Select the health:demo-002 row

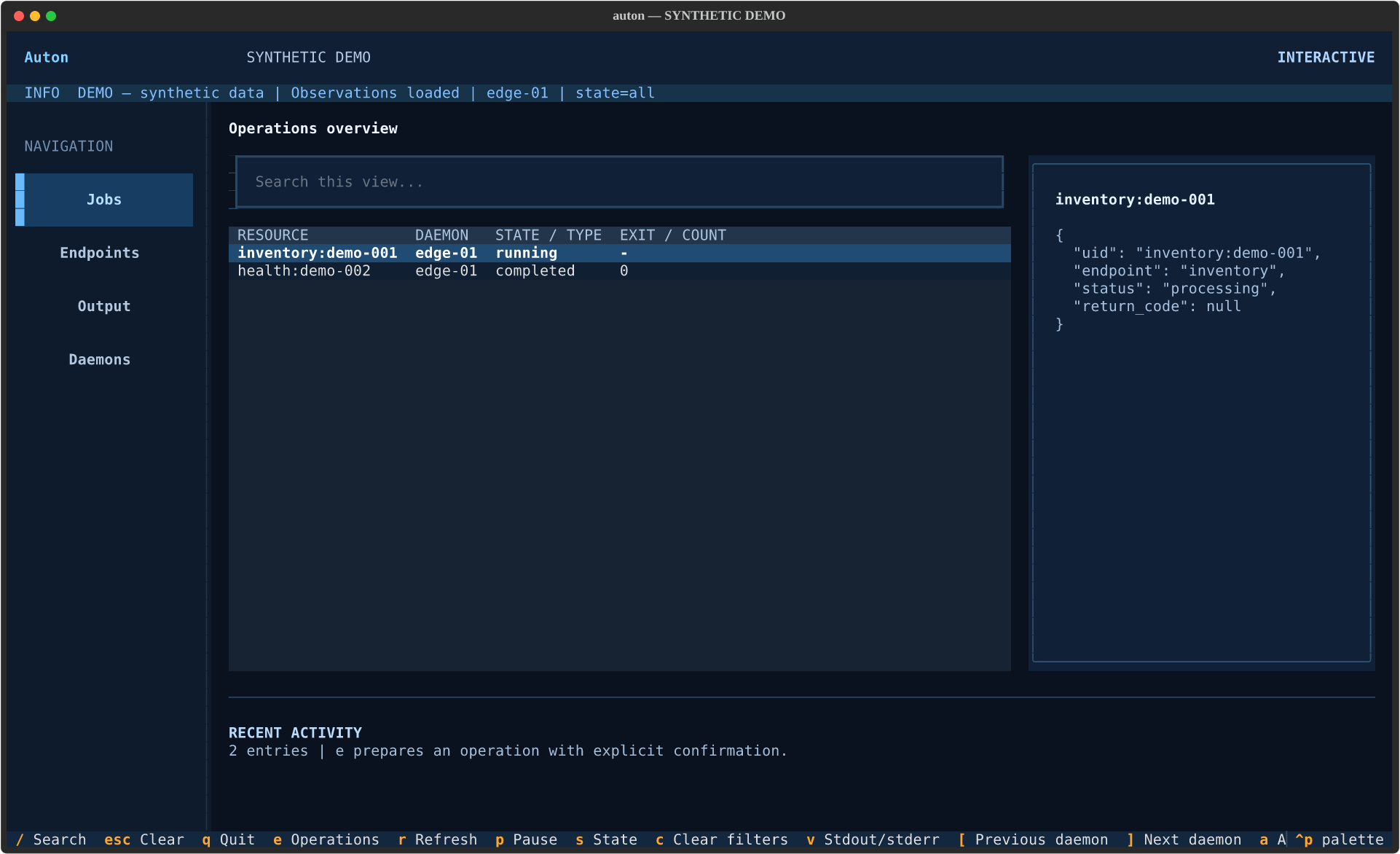619,271
